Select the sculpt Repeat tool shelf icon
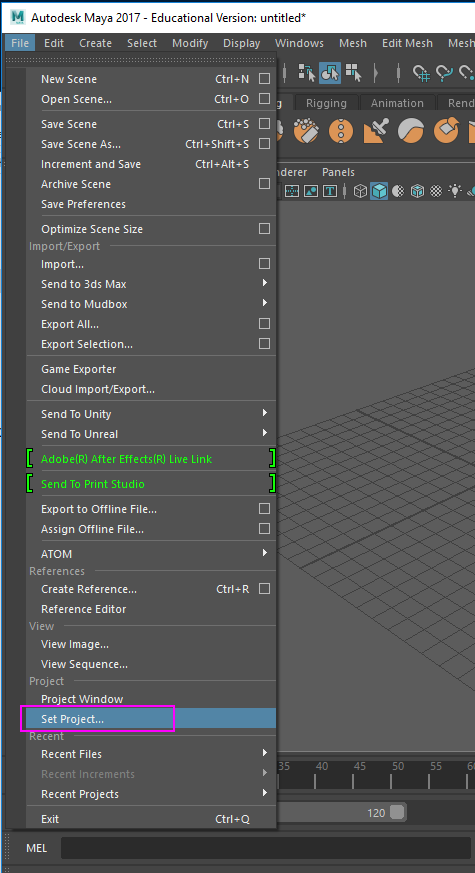 pos(341,131)
